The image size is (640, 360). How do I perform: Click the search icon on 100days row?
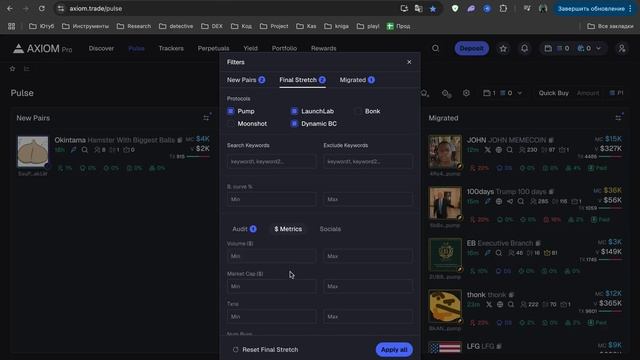coord(521,201)
